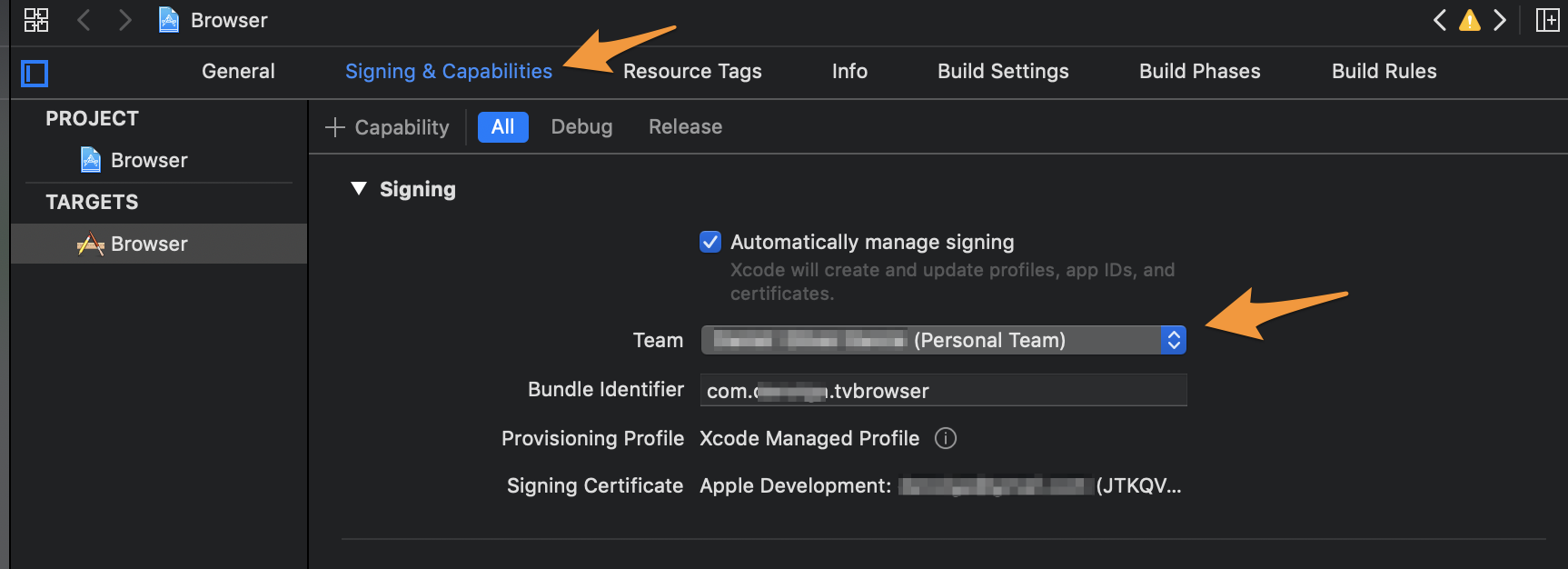Filter by Debug configuration
Image resolution: width=1568 pixels, height=569 pixels.
(581, 127)
